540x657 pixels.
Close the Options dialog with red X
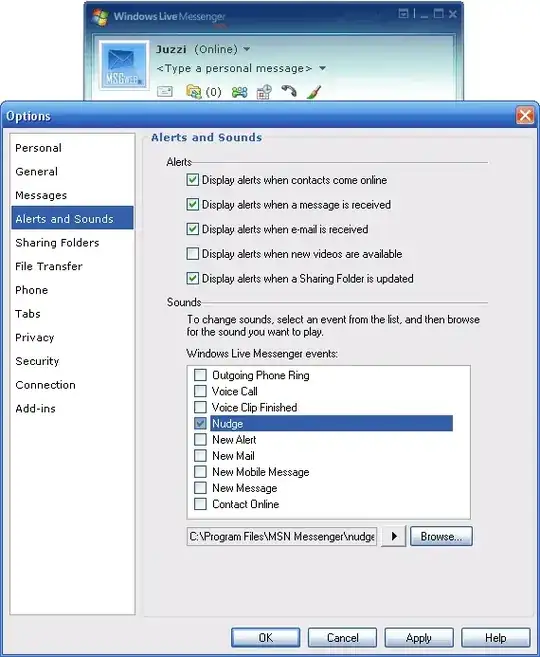coord(525,115)
